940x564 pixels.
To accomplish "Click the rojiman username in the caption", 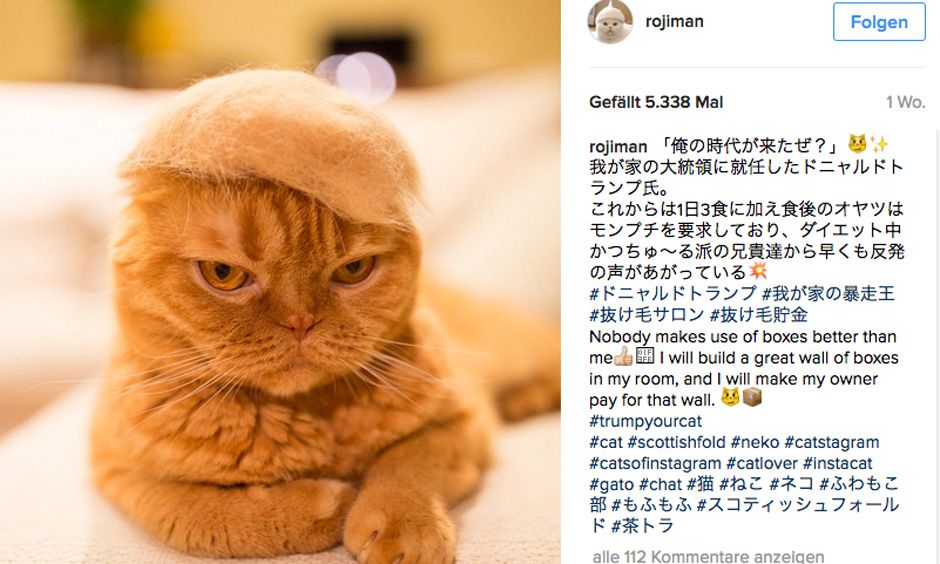I will click(618, 146).
